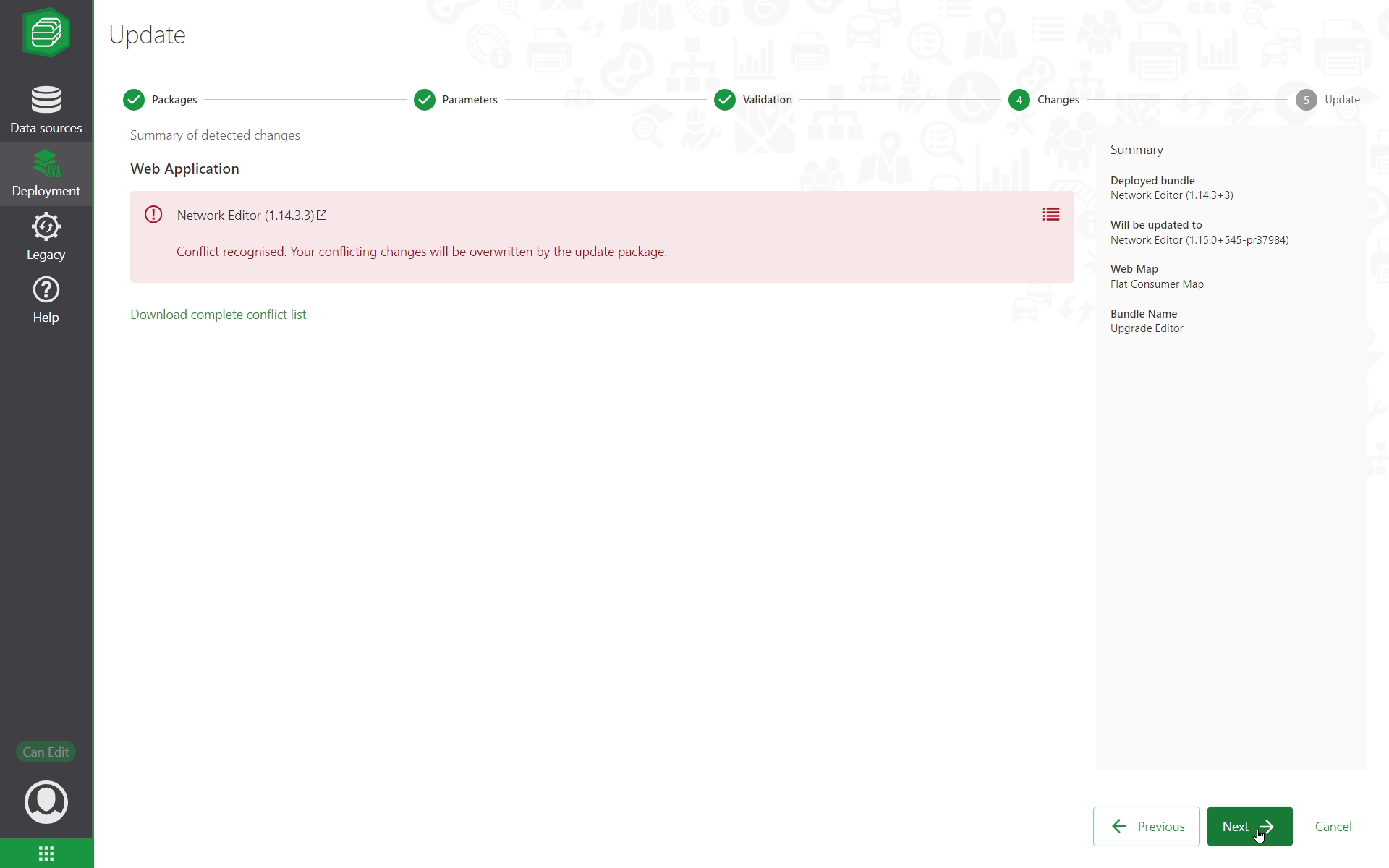Open Data sources section
This screenshot has width=1389, height=868.
click(x=46, y=110)
